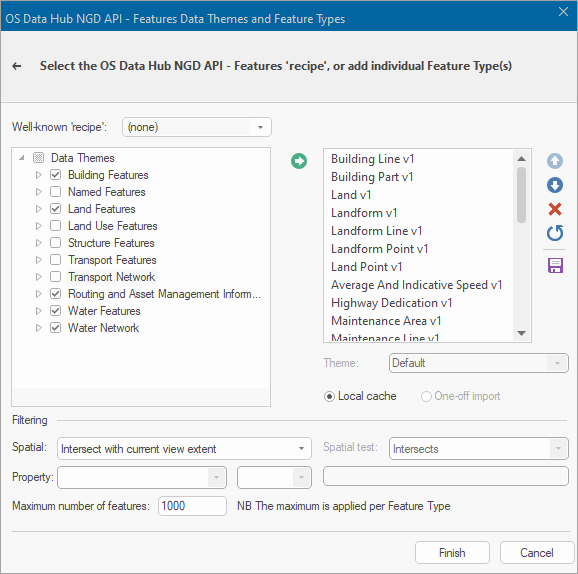The width and height of the screenshot is (578, 574).
Task: Check Transport Features checkbox
Action: tap(55, 260)
